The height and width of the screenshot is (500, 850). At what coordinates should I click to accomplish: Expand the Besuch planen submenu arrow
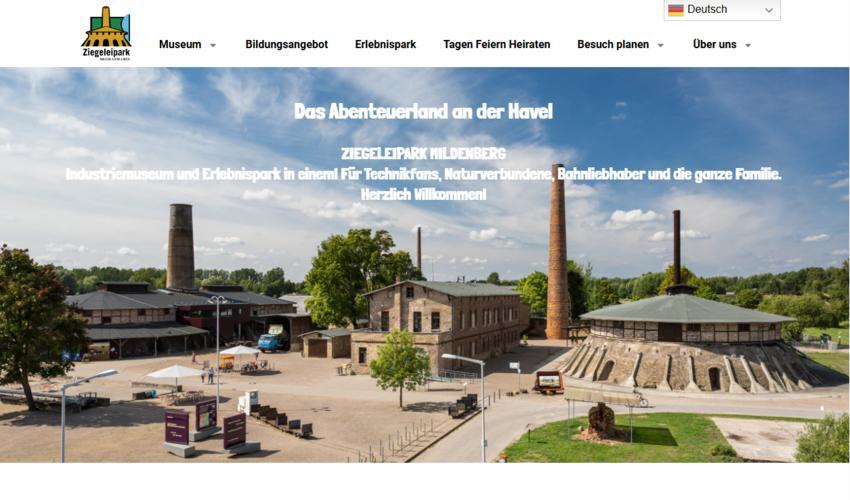pos(660,45)
